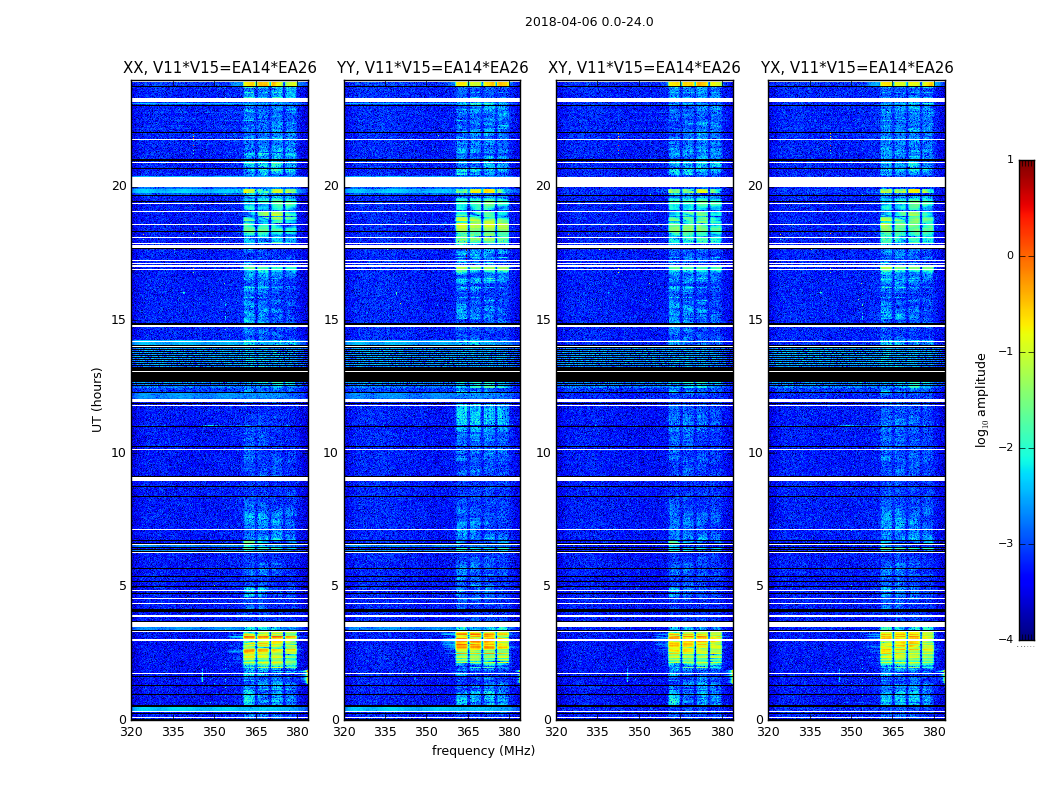Click the colorbar tick label −3
1050x800 pixels.
1006,544
